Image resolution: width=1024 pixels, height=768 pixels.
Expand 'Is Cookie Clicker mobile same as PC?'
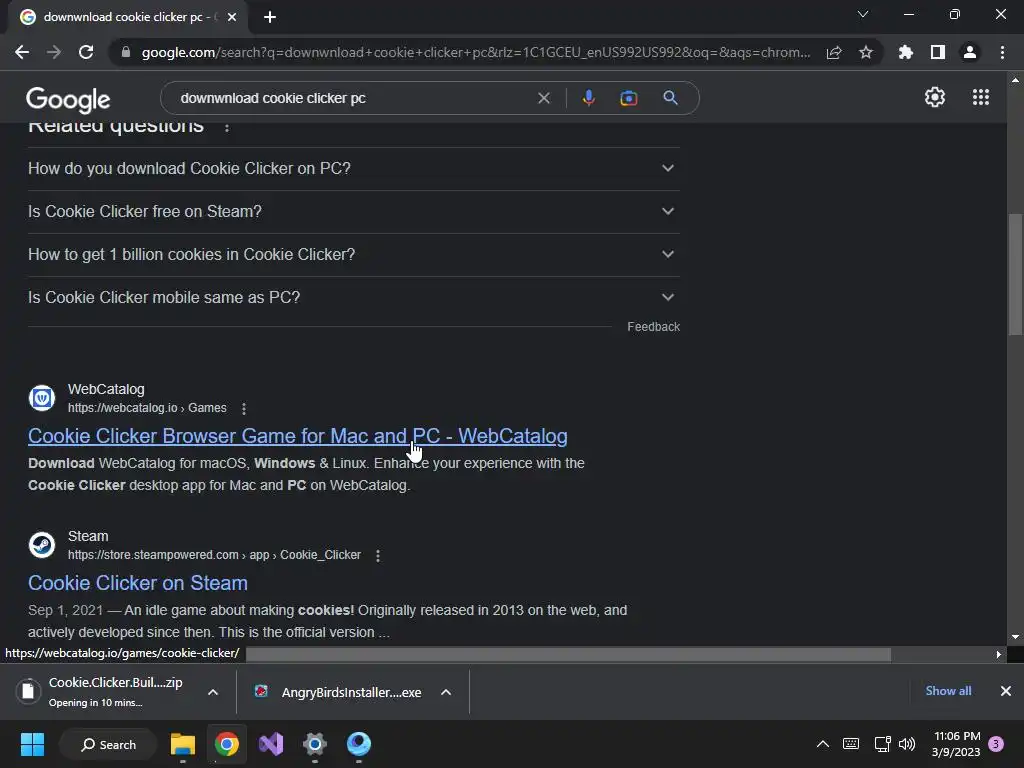[354, 298]
